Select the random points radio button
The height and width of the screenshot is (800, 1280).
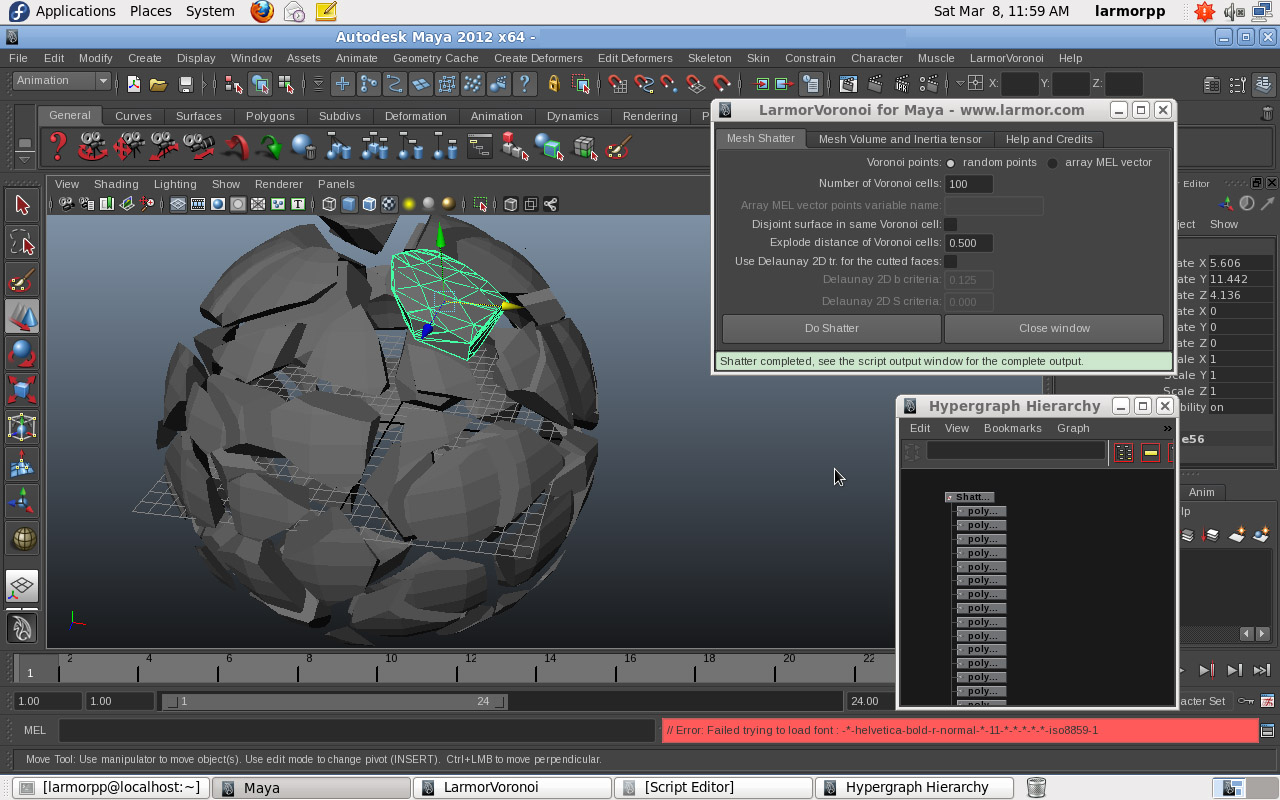pos(951,163)
